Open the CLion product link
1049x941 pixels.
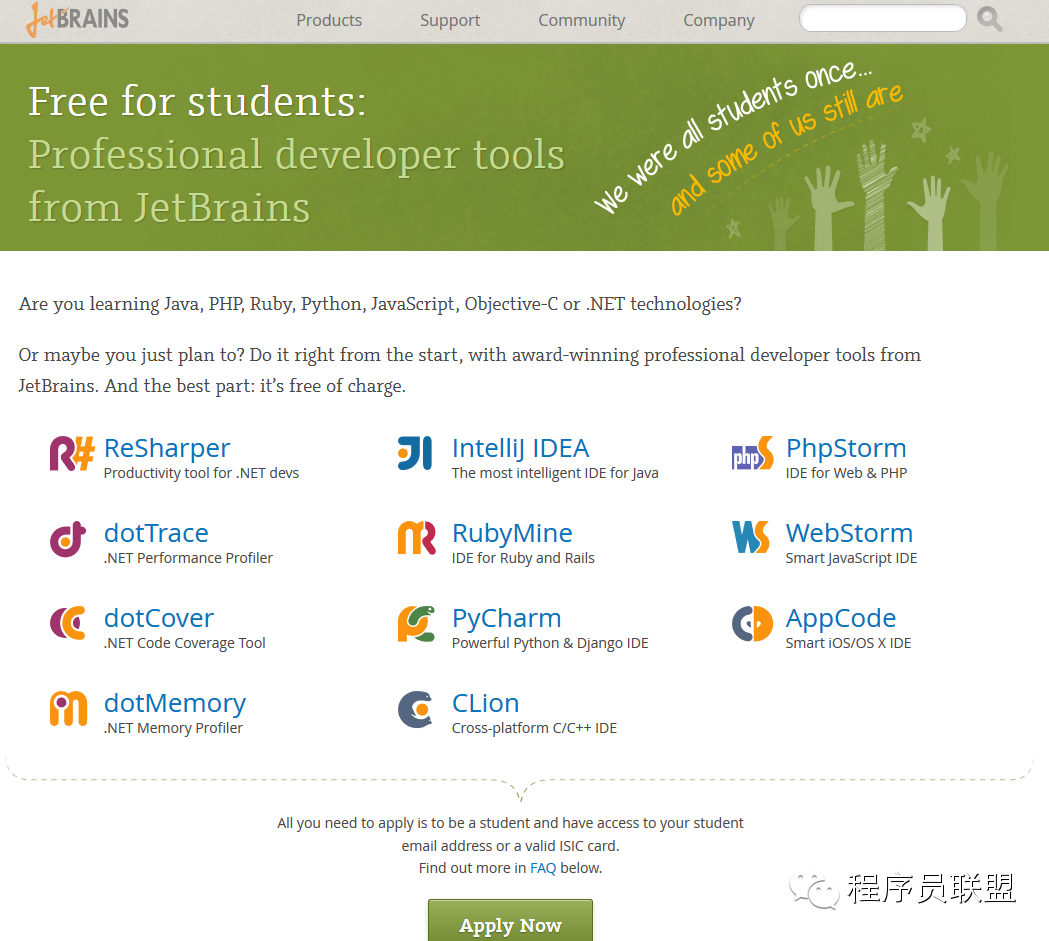coord(486,703)
